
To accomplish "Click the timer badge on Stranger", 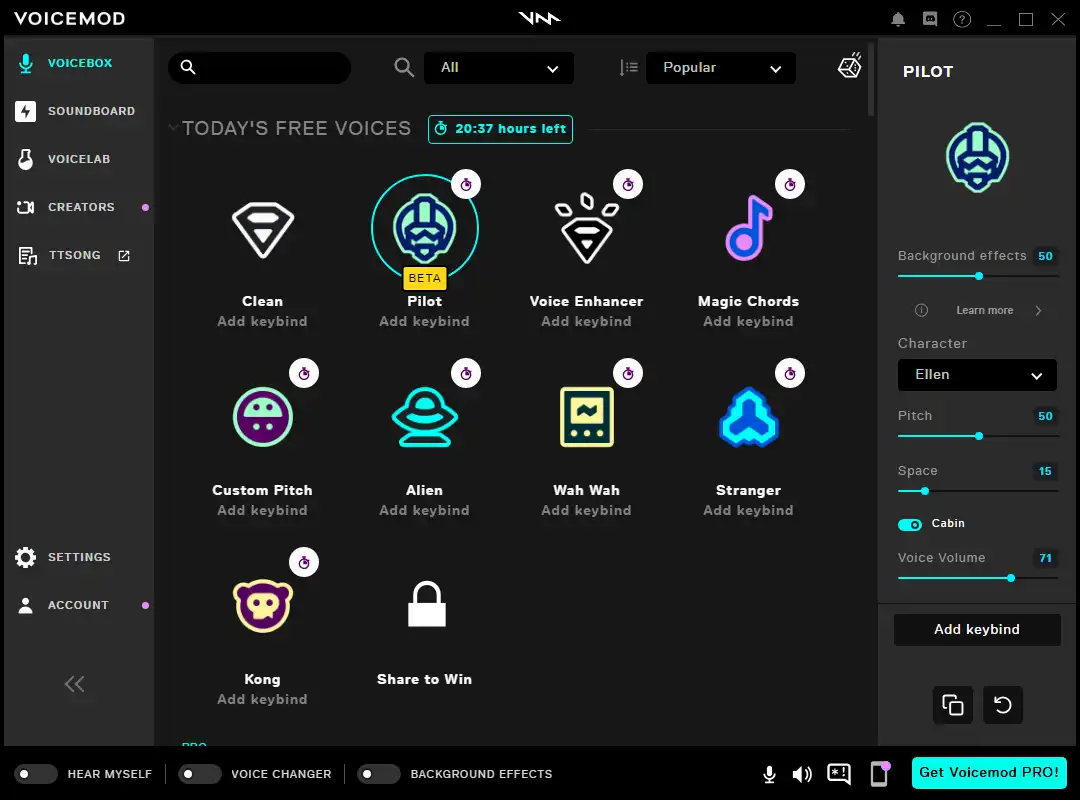I will coord(790,373).
